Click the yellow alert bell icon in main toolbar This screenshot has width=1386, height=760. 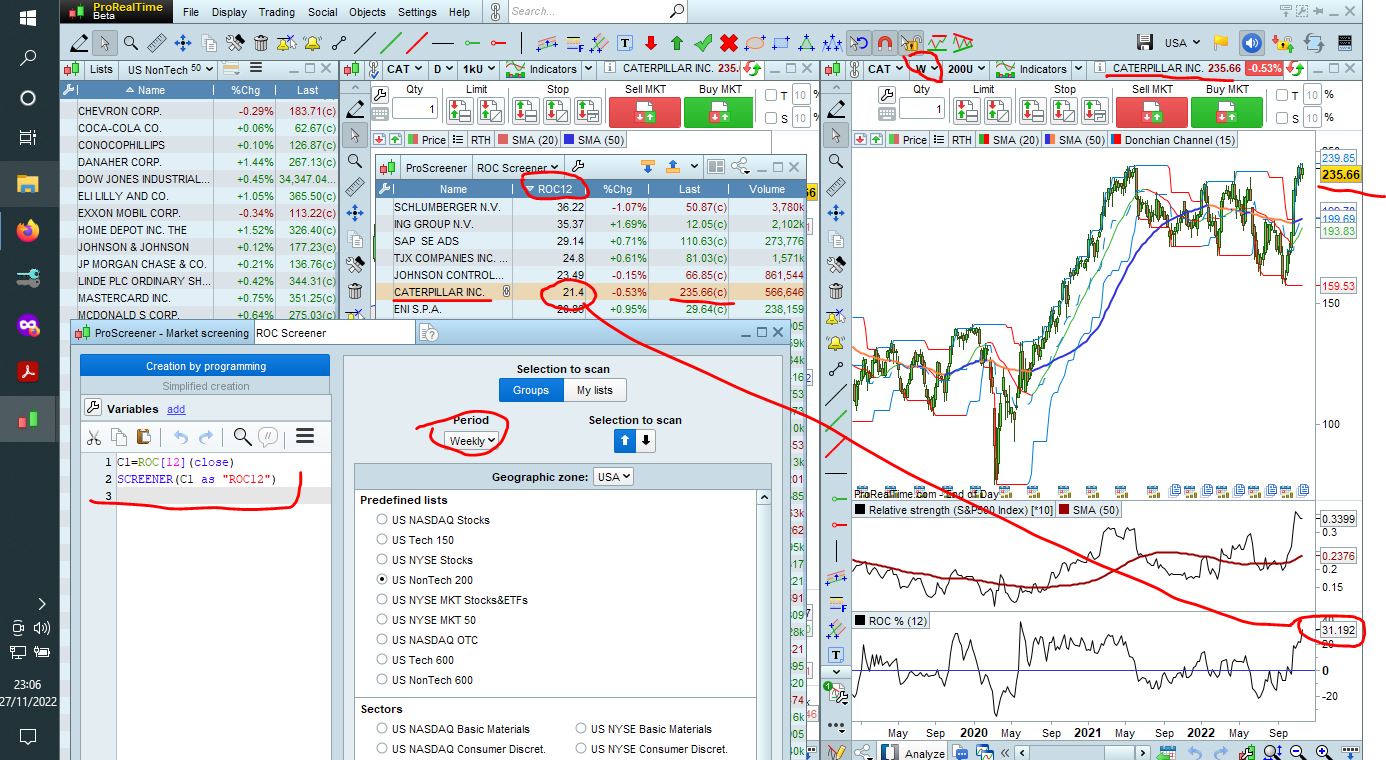coord(313,43)
